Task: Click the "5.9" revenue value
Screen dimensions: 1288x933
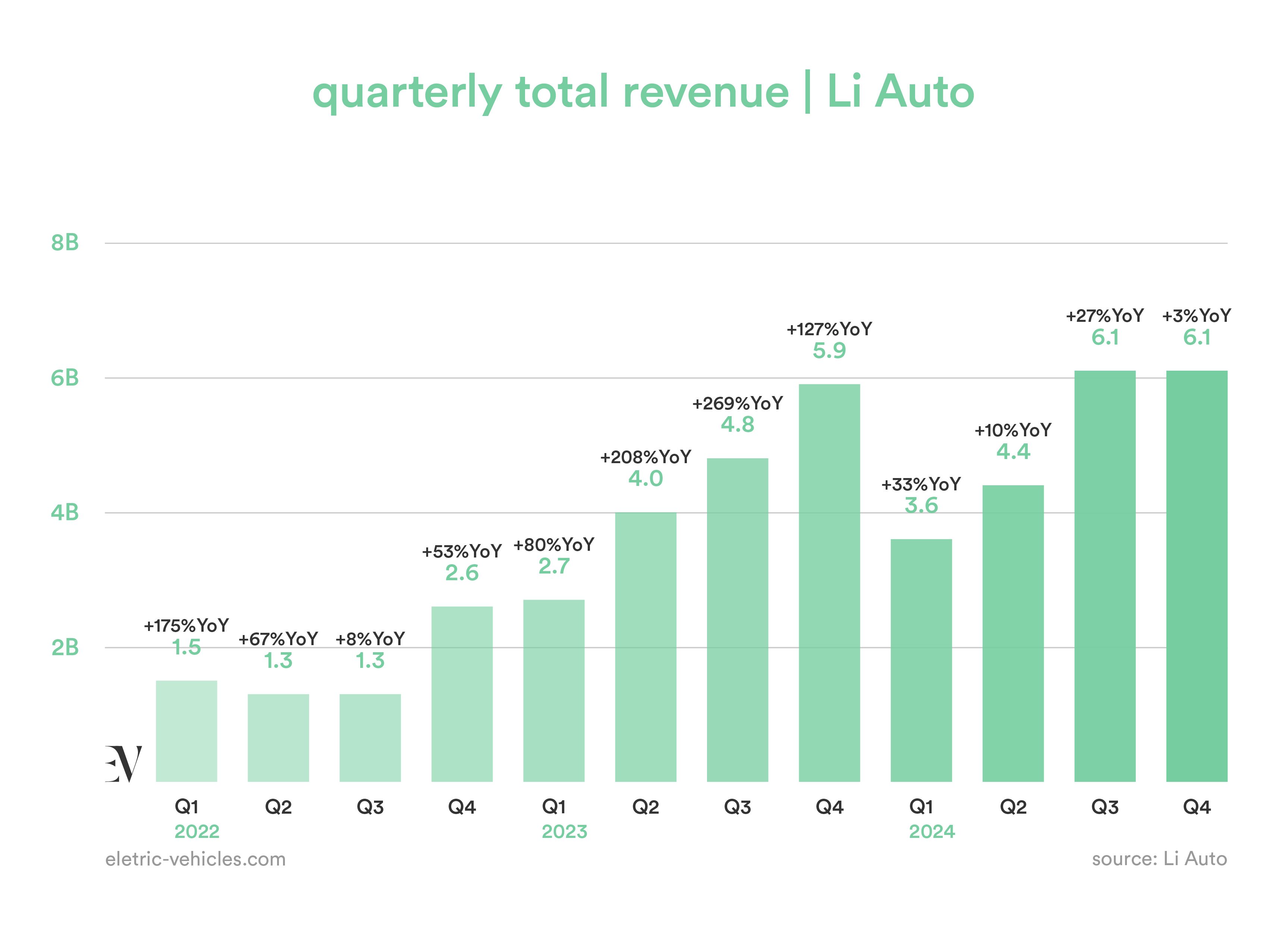Action: [x=829, y=351]
